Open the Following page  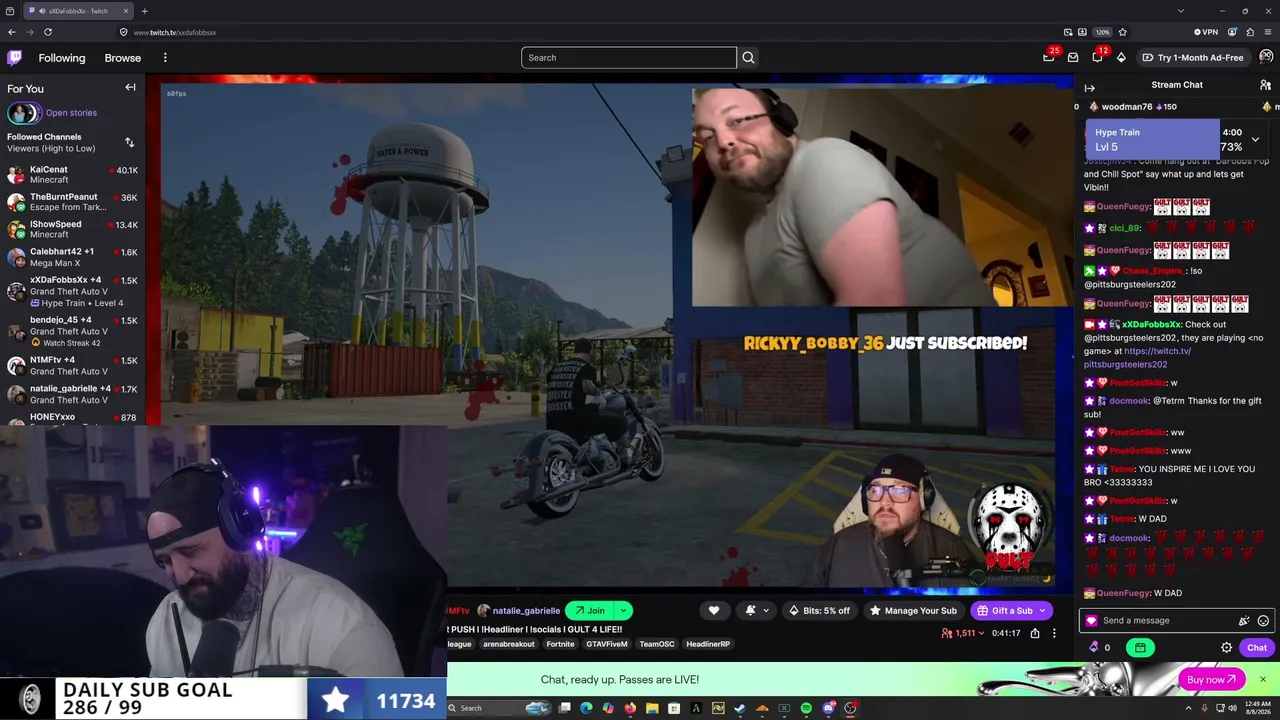click(x=62, y=58)
